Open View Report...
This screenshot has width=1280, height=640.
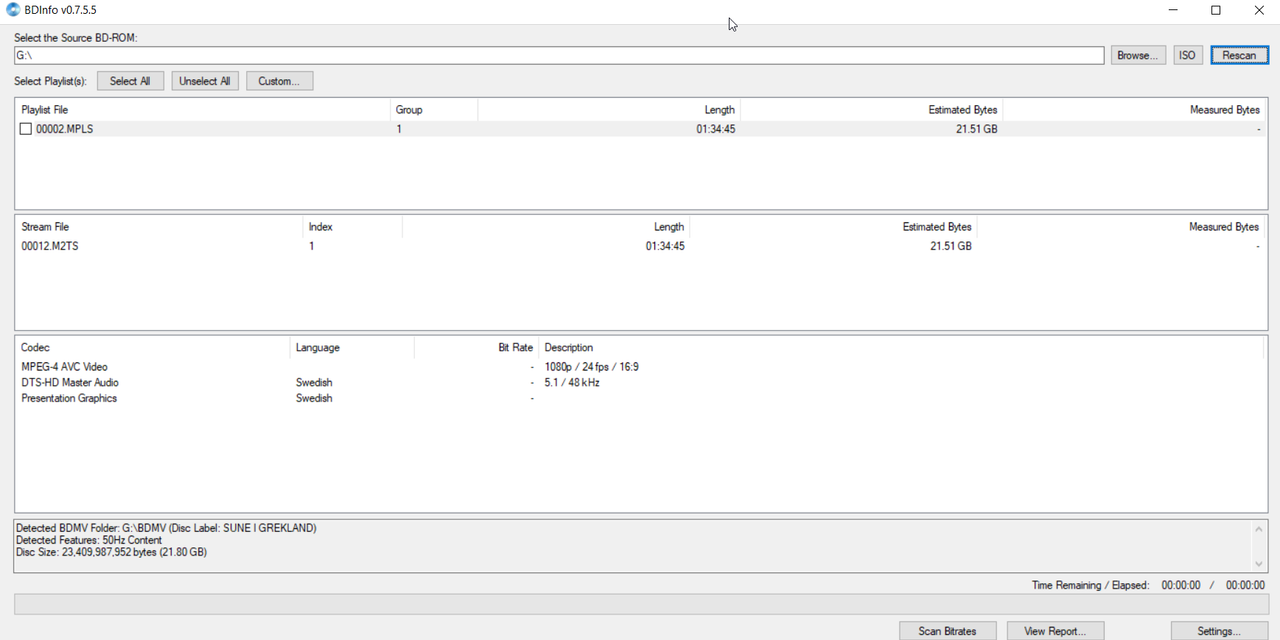[1055, 631]
